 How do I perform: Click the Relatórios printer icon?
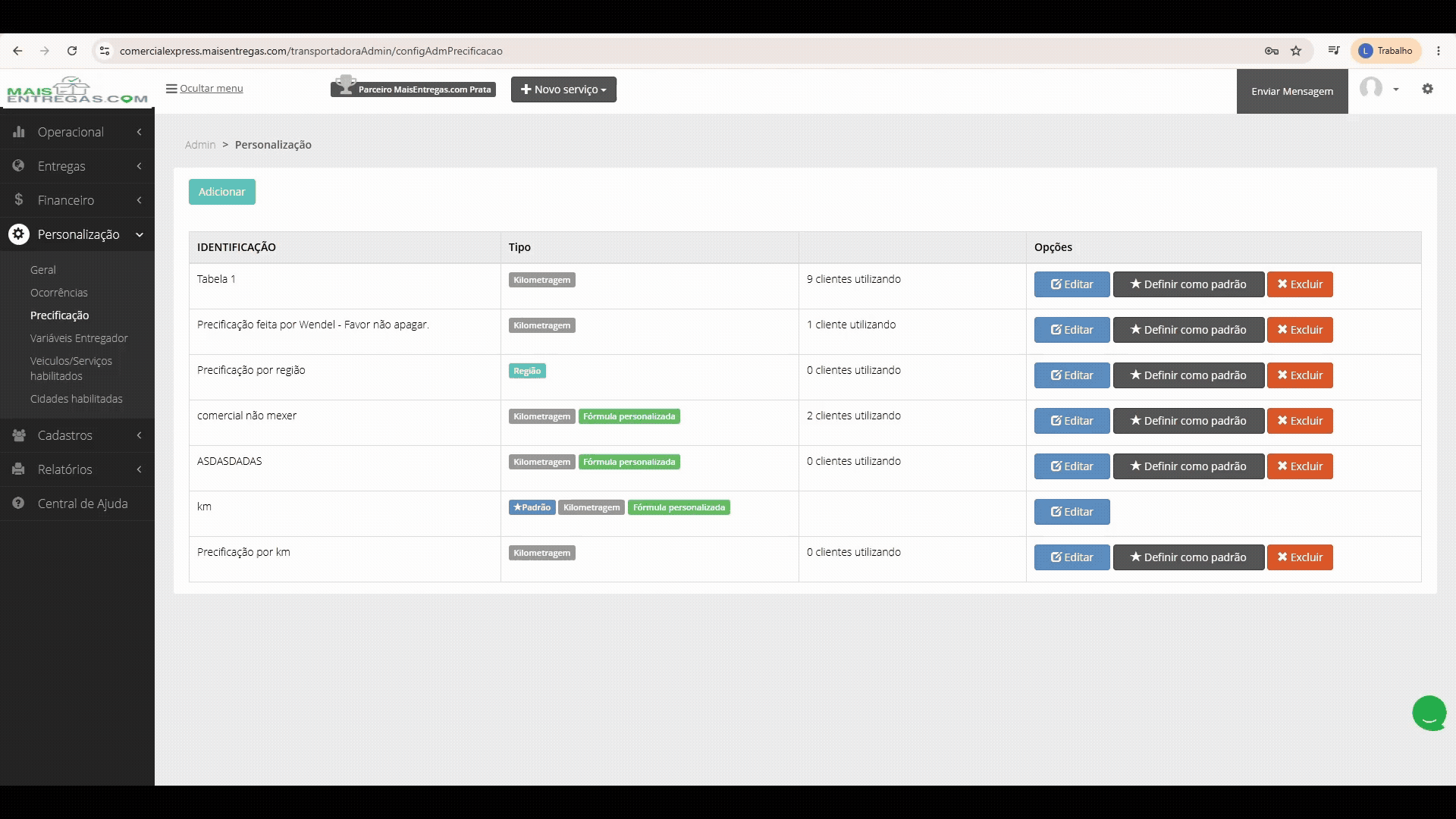pyautogui.click(x=19, y=469)
